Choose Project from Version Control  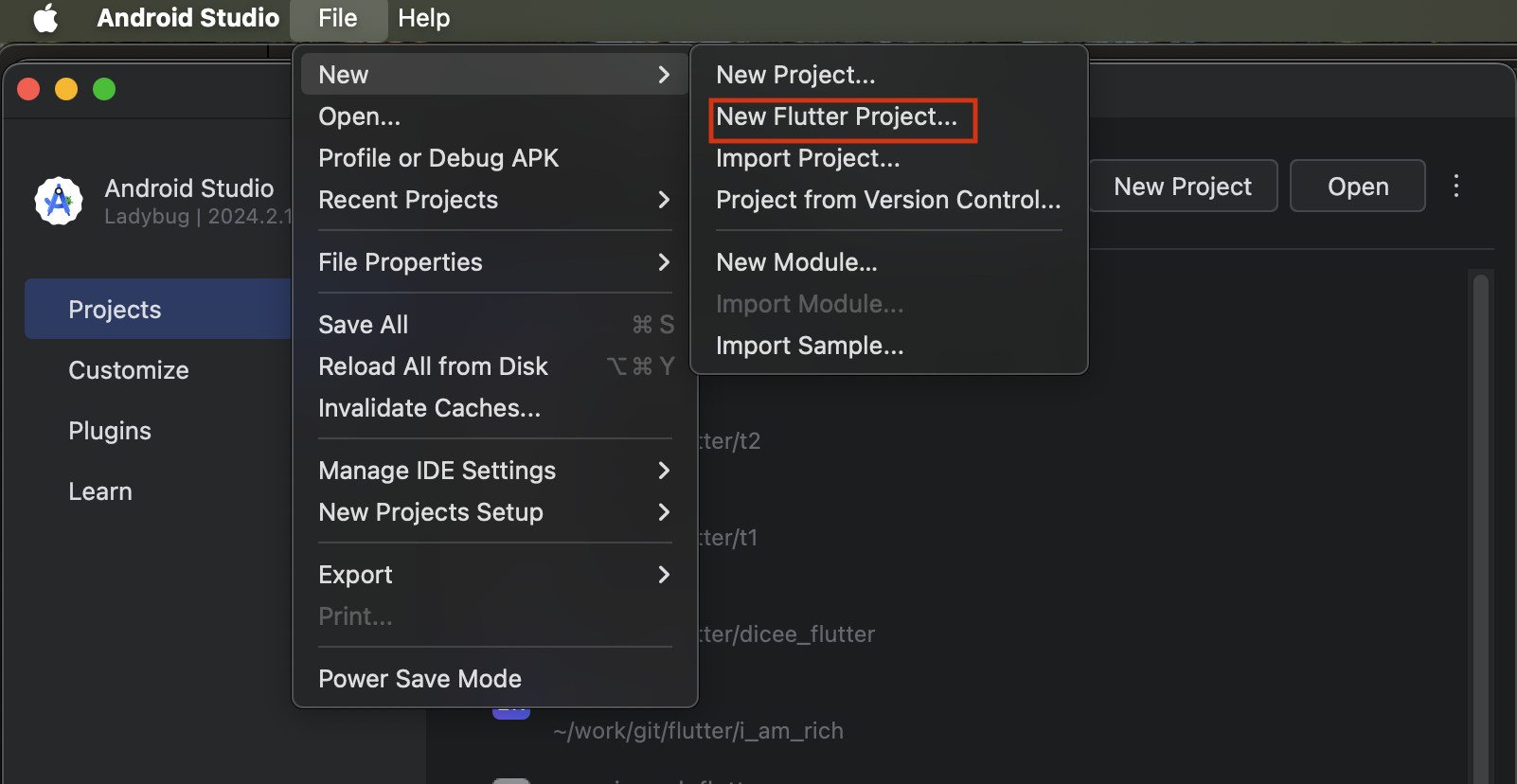(x=887, y=200)
